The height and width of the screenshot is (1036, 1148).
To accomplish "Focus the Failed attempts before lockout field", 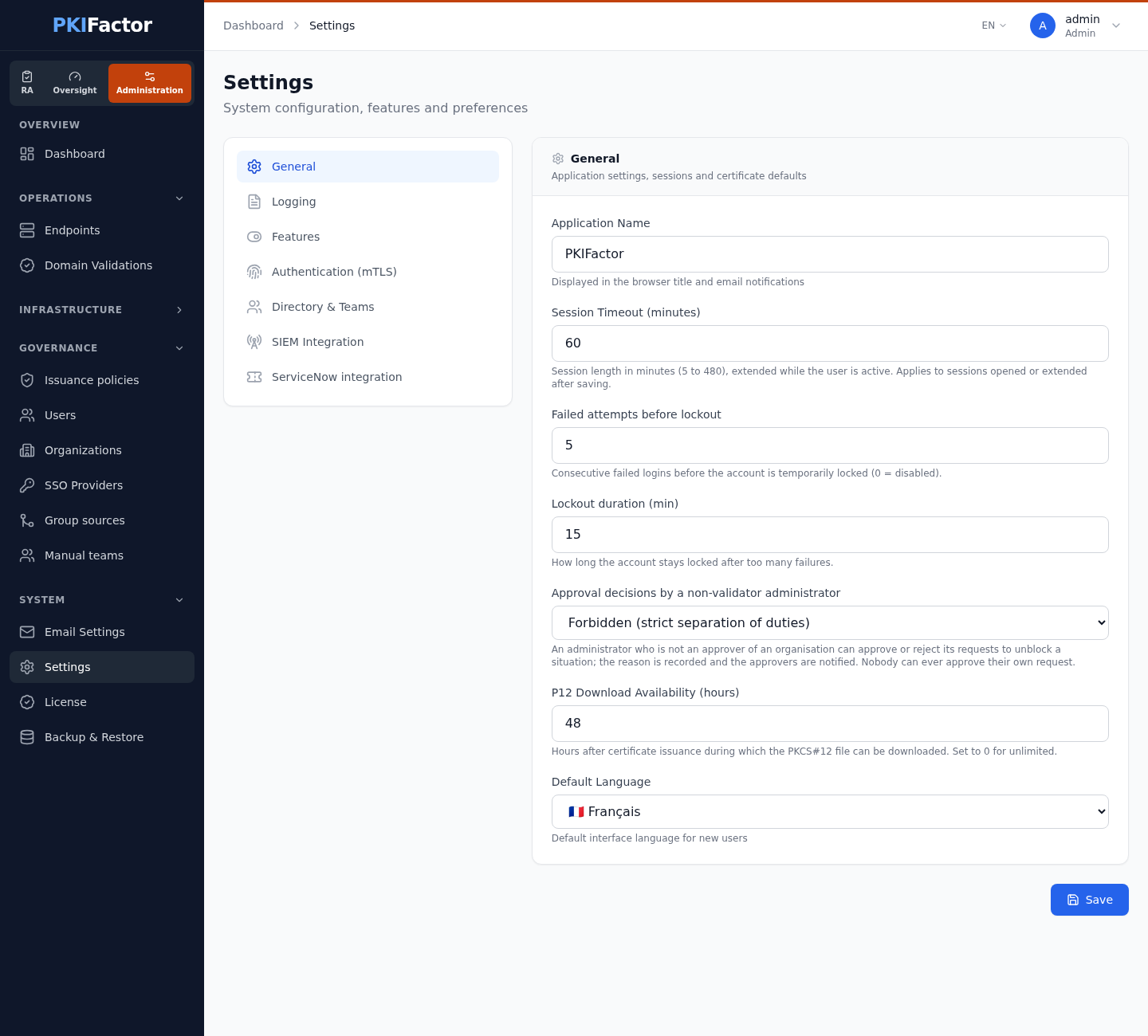I will point(830,445).
